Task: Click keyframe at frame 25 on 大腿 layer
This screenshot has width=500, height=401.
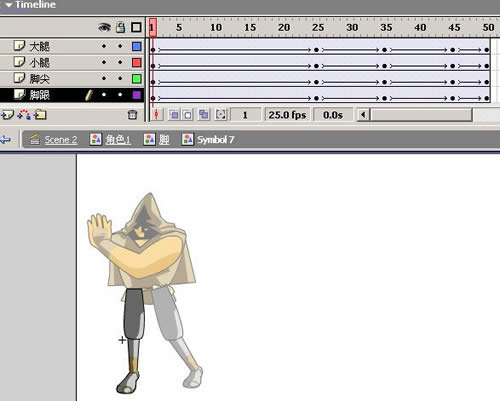Action: (x=316, y=50)
